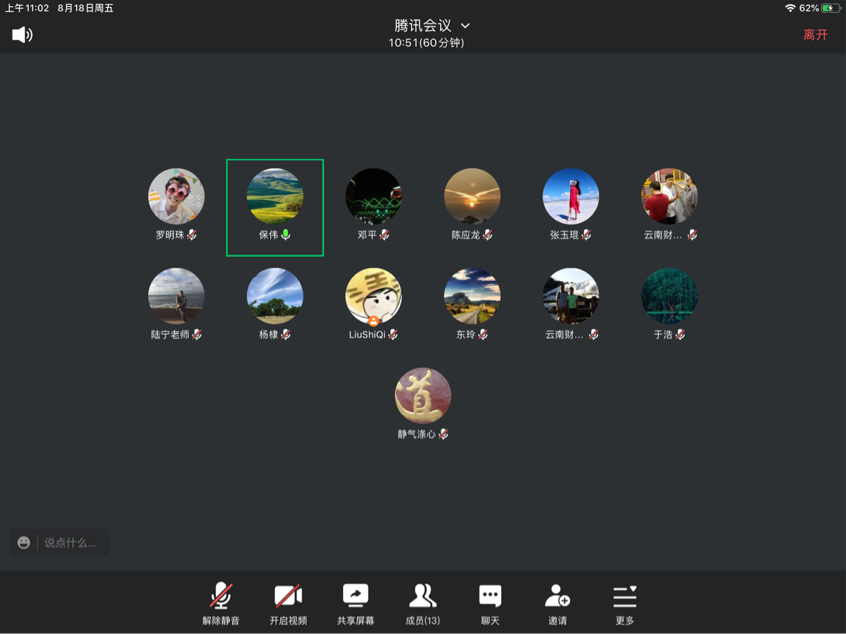Image resolution: width=846 pixels, height=634 pixels.
Task: Select 陈应龙's sunset avatar
Action: [x=472, y=196]
